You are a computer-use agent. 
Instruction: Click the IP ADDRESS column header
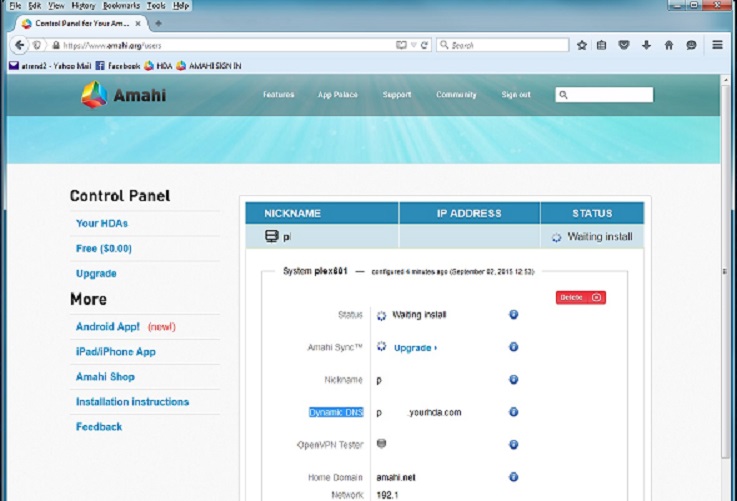pos(469,213)
